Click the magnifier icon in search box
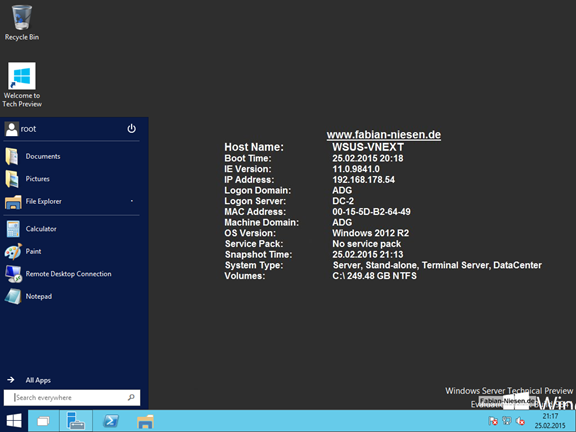The height and width of the screenshot is (432, 576). pos(131,397)
